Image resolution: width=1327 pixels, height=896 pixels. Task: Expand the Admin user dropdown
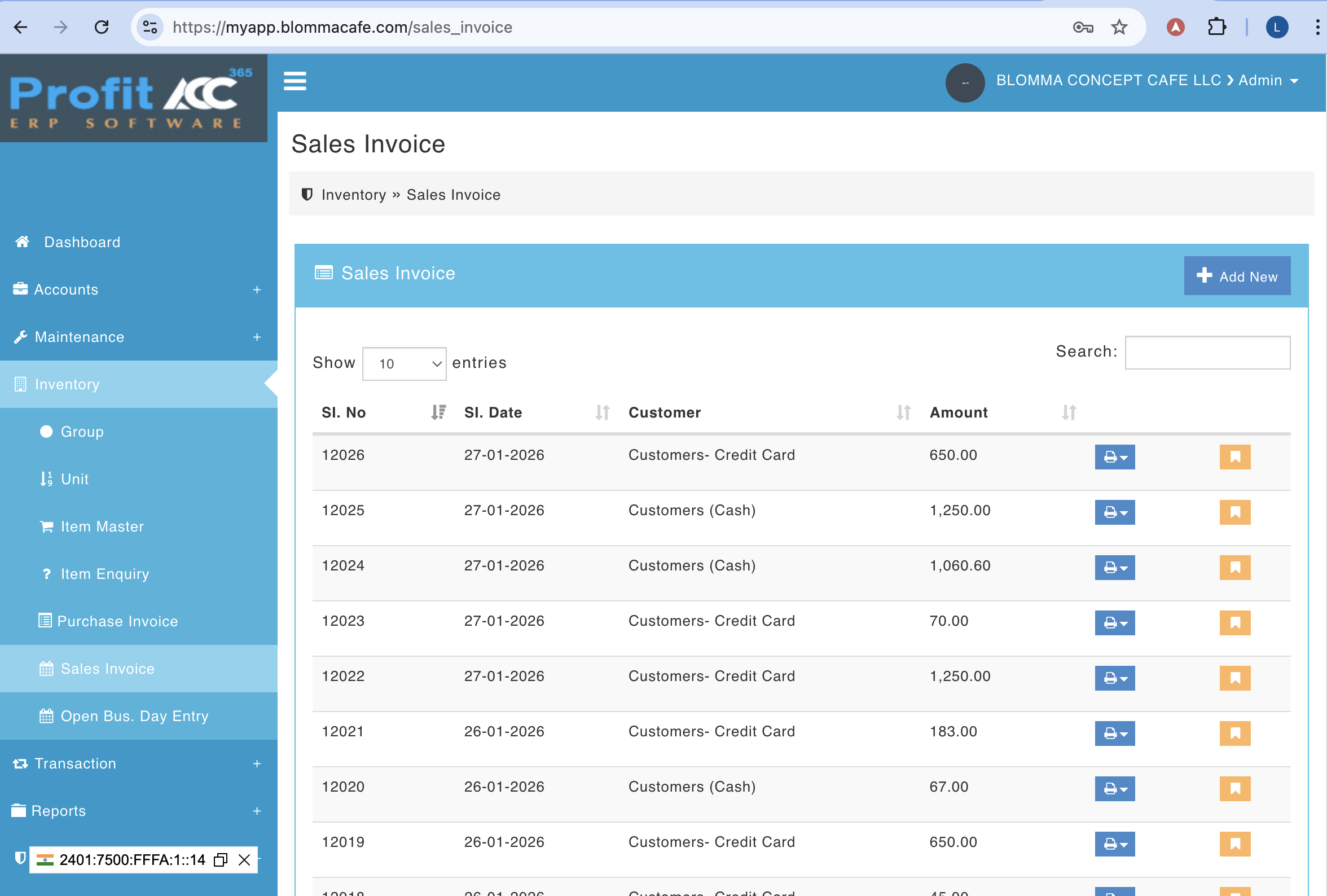[x=1268, y=81]
